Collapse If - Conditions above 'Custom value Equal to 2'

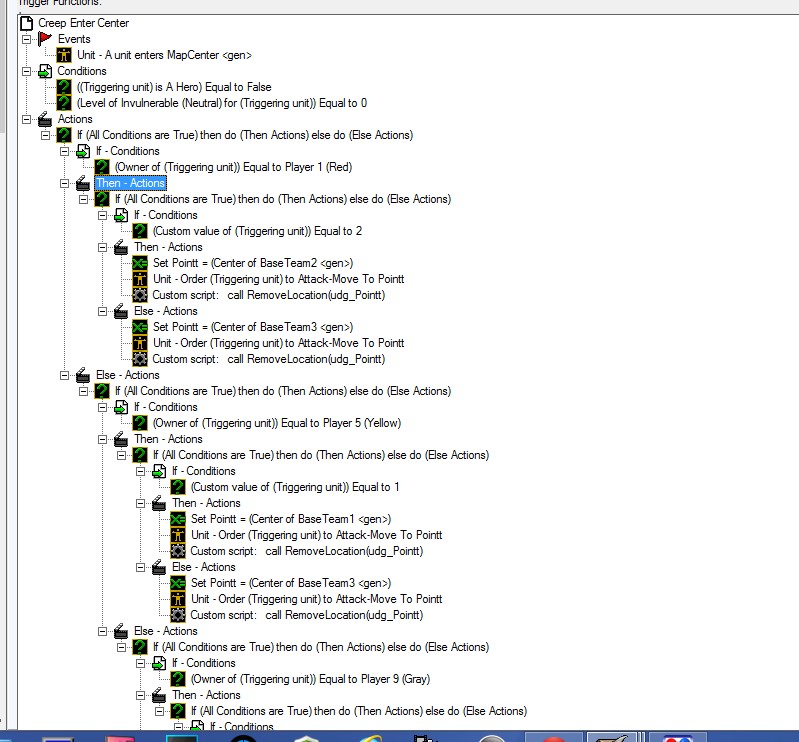tap(102, 216)
